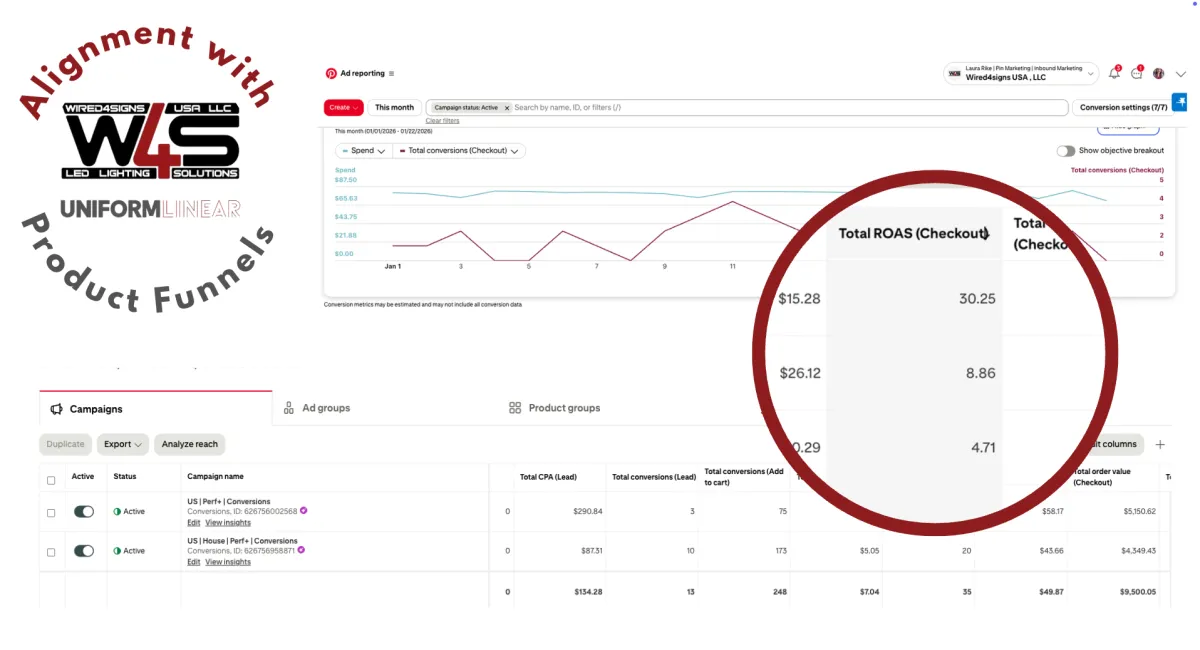Sort by Total conversions (Lead) column header
The height and width of the screenshot is (650, 1200).
coord(654,477)
